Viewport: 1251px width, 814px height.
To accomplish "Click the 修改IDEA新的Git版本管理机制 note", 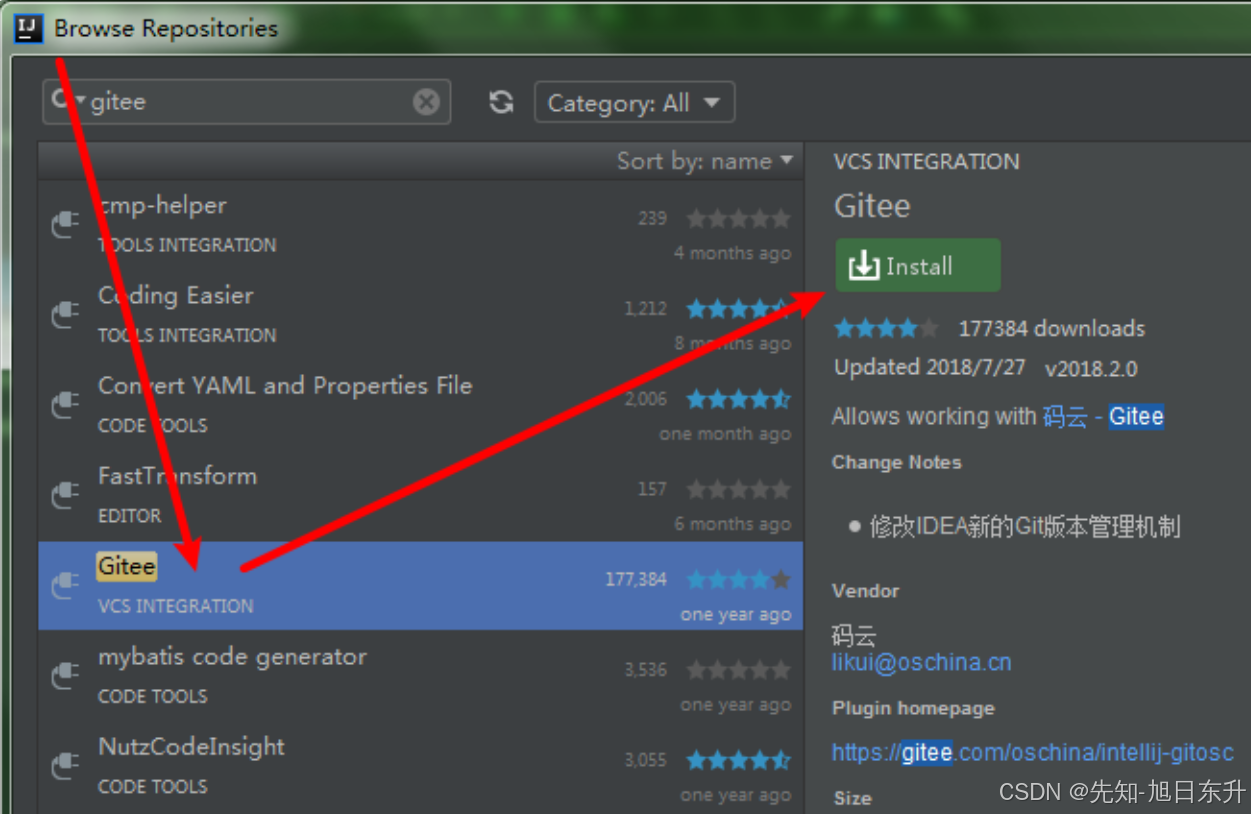I will tap(1025, 526).
